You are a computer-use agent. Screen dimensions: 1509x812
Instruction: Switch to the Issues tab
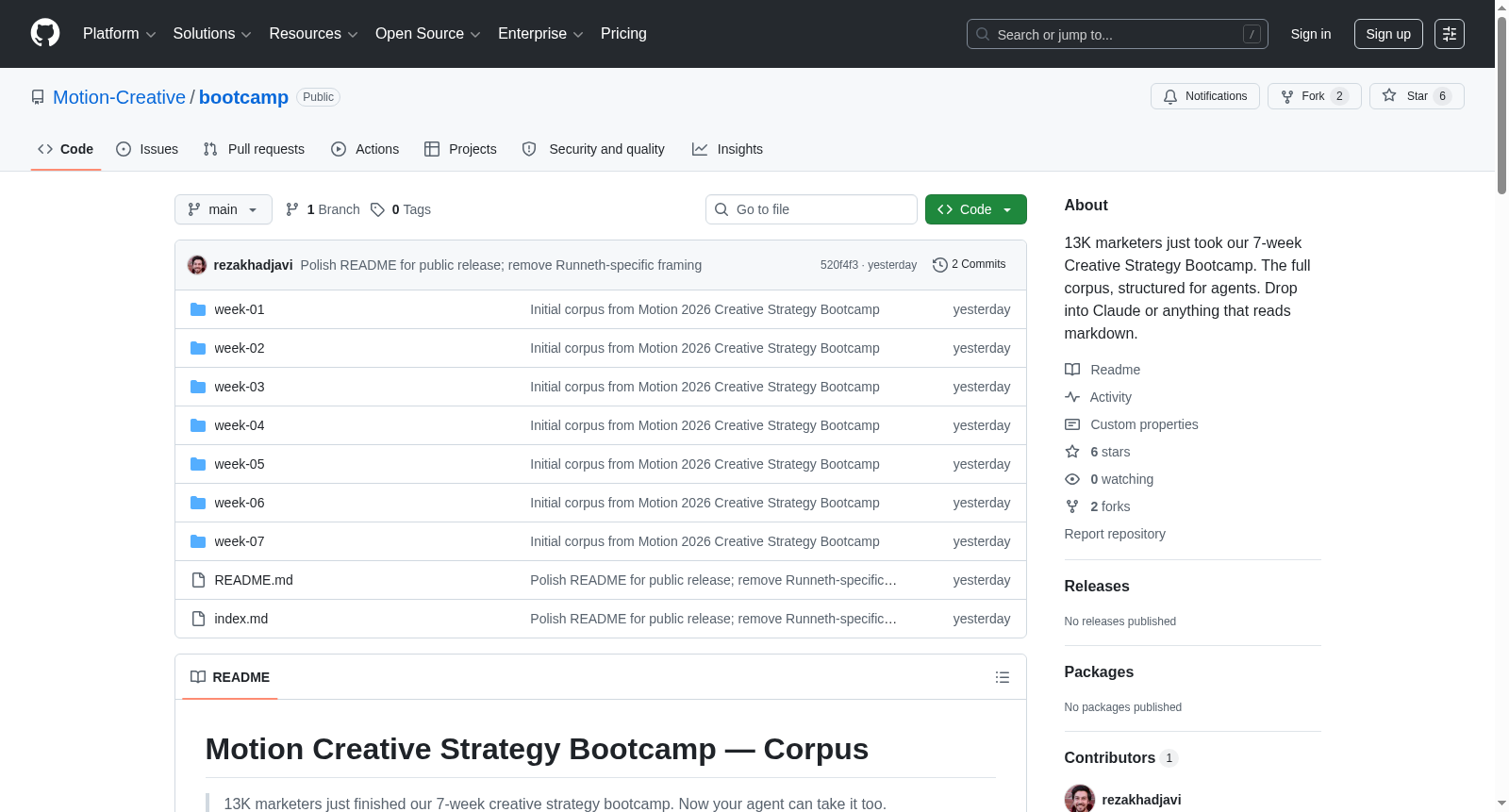pos(147,149)
